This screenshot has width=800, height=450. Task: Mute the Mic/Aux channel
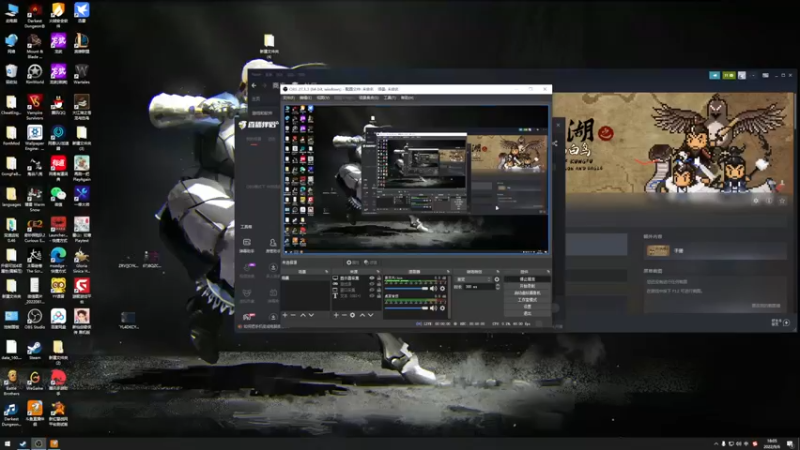click(x=433, y=288)
